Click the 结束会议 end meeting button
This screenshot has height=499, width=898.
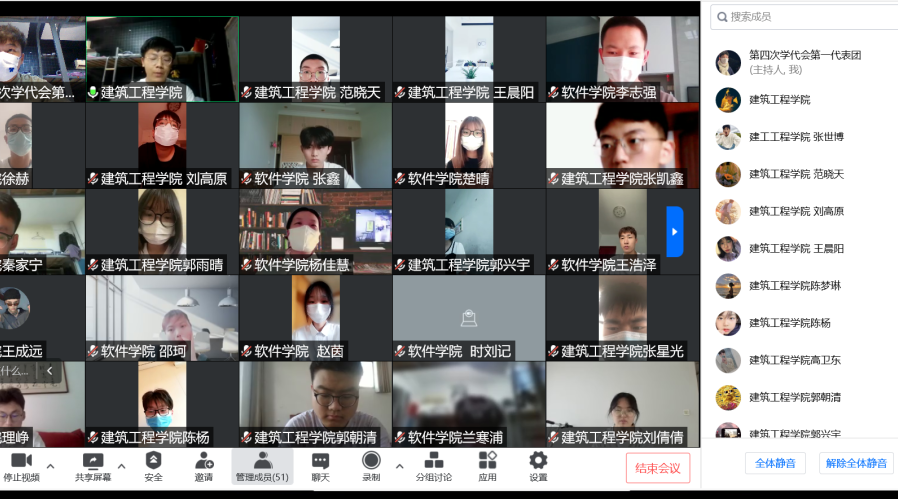657,468
